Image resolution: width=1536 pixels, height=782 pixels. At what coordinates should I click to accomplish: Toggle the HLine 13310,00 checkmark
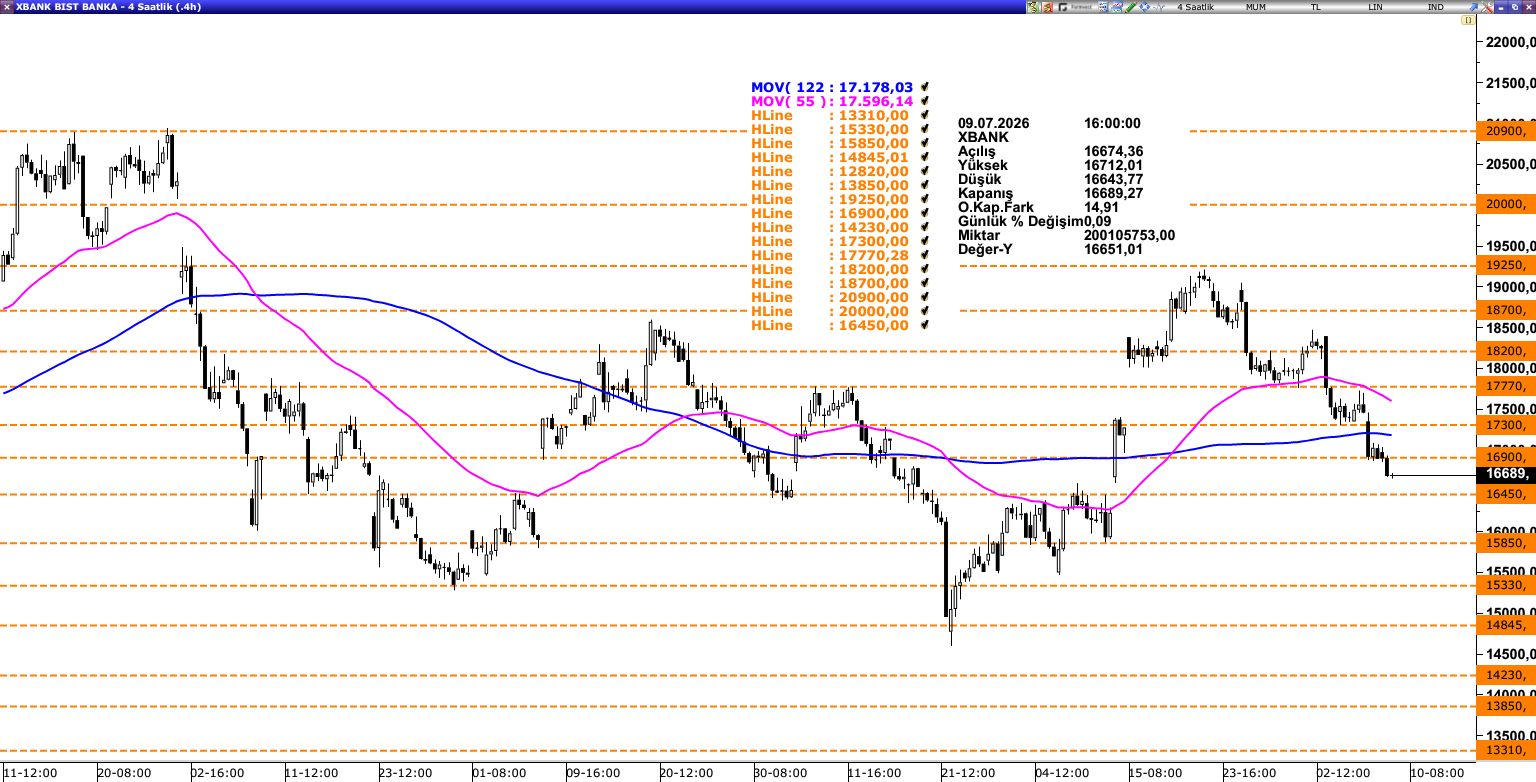[925, 115]
